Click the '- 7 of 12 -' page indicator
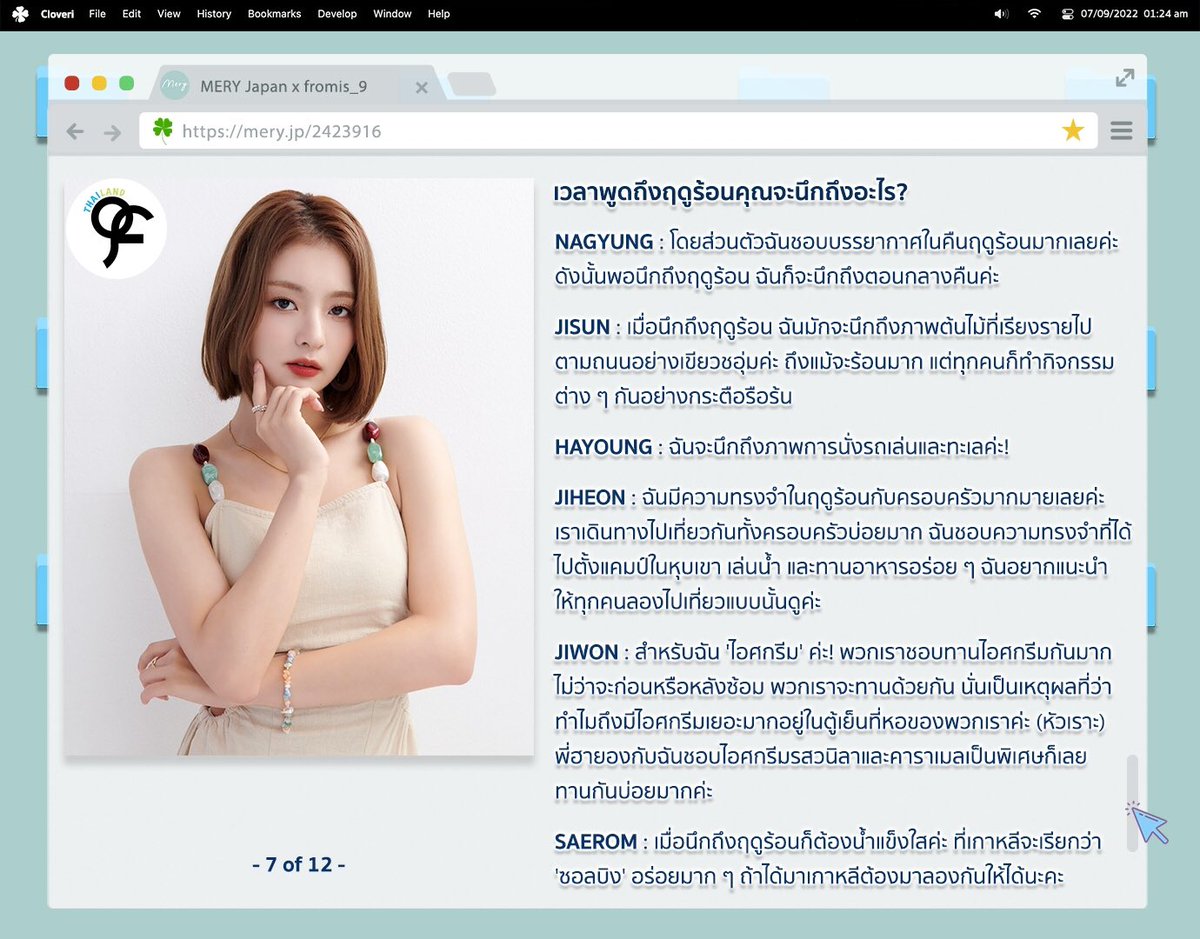 click(x=299, y=864)
